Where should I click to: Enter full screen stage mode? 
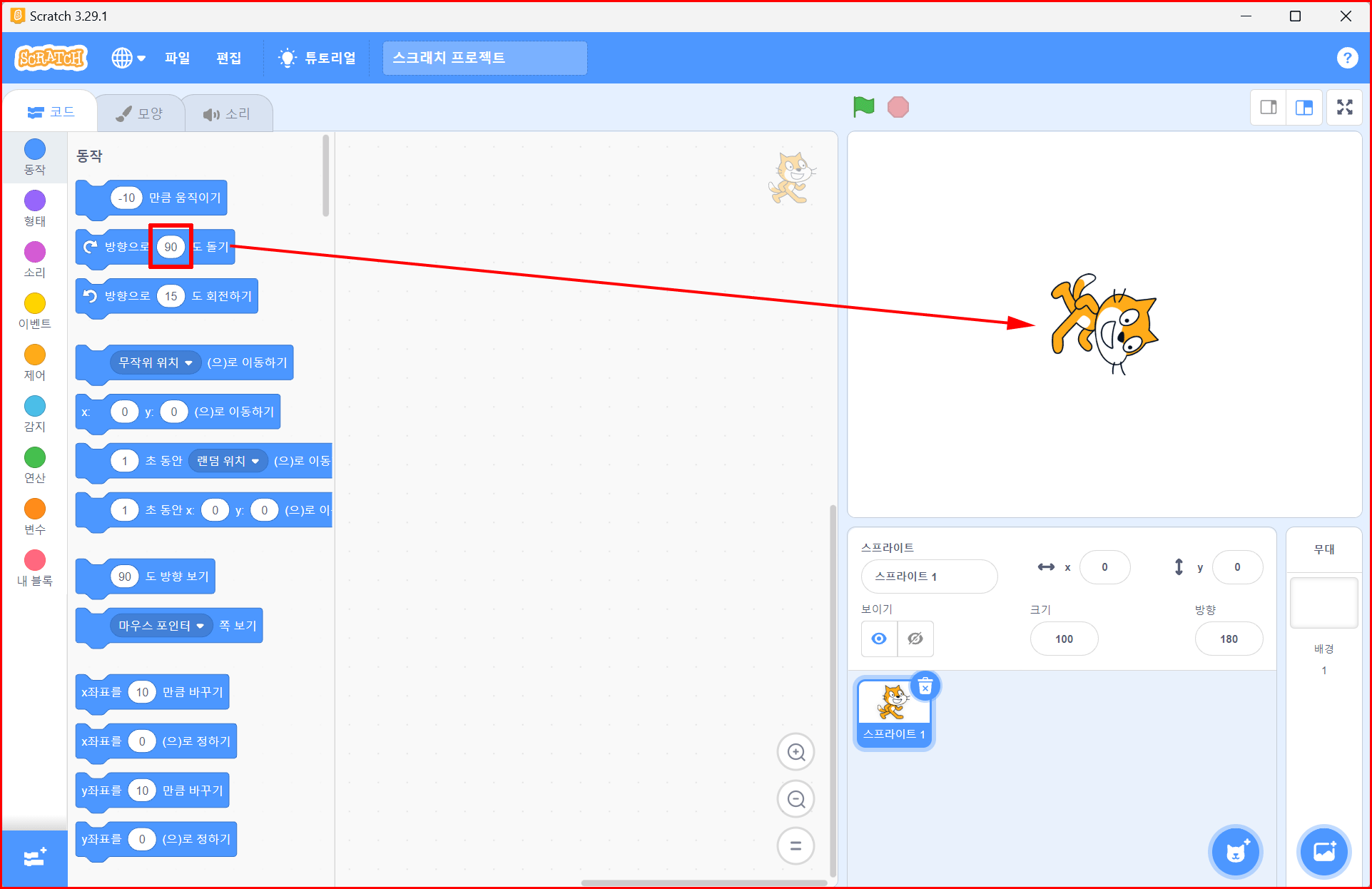[x=1344, y=107]
